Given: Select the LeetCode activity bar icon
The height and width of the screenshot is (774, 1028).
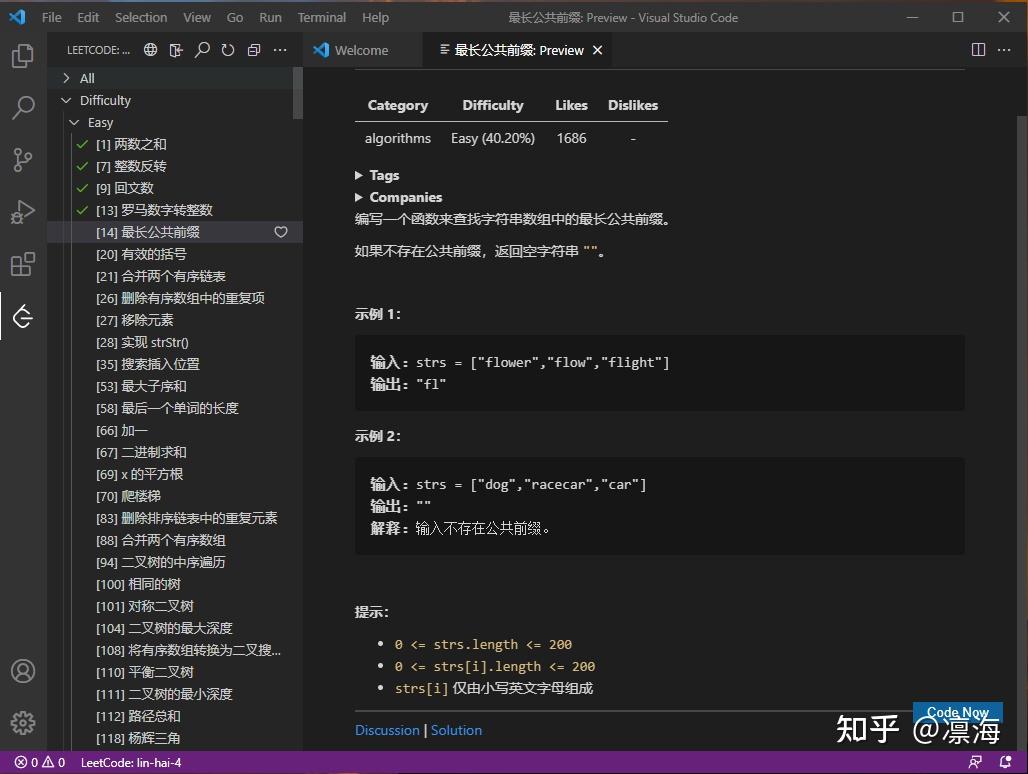Looking at the screenshot, I should (x=23, y=317).
